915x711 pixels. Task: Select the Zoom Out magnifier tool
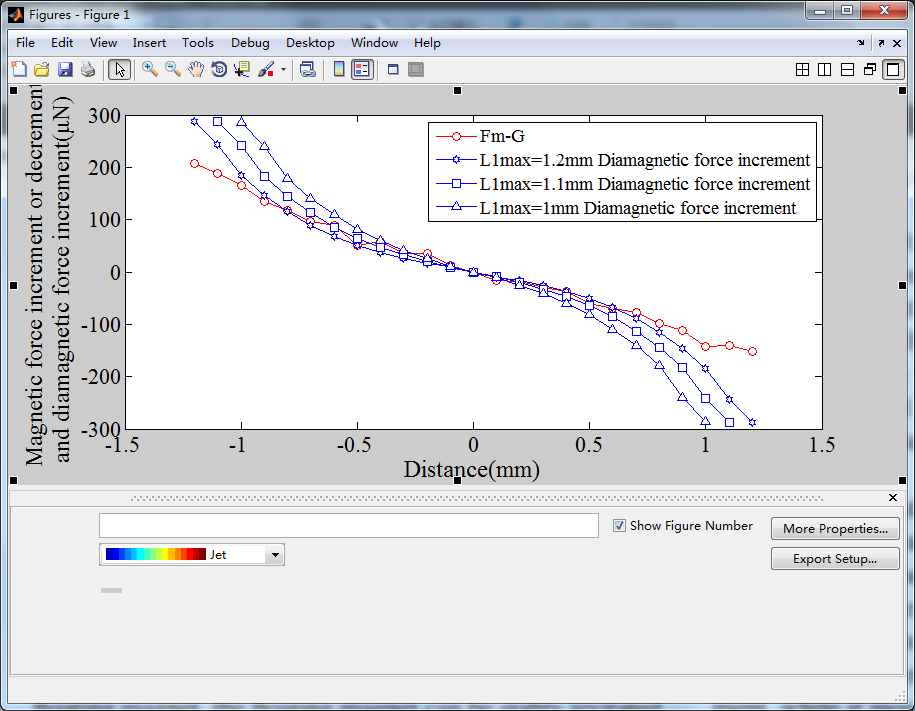173,69
